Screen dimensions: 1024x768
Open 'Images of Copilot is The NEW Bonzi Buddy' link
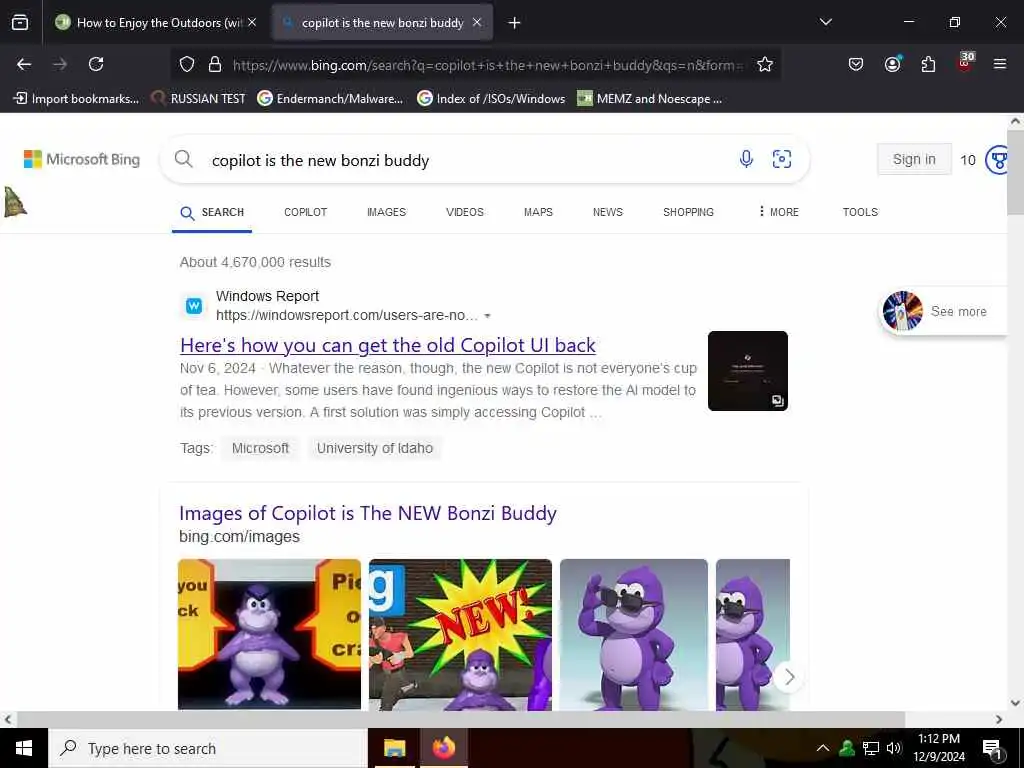pyautogui.click(x=368, y=513)
